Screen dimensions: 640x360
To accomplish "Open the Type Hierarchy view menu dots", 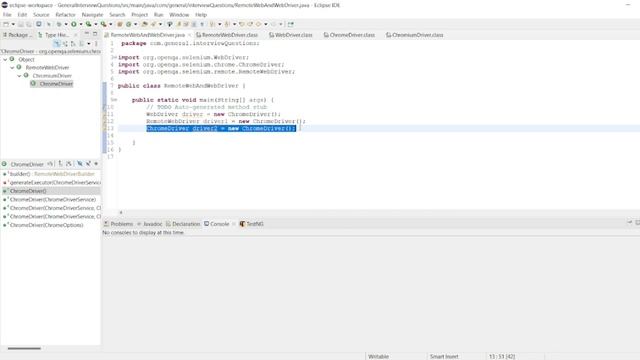I will pyautogui.click(x=96, y=44).
